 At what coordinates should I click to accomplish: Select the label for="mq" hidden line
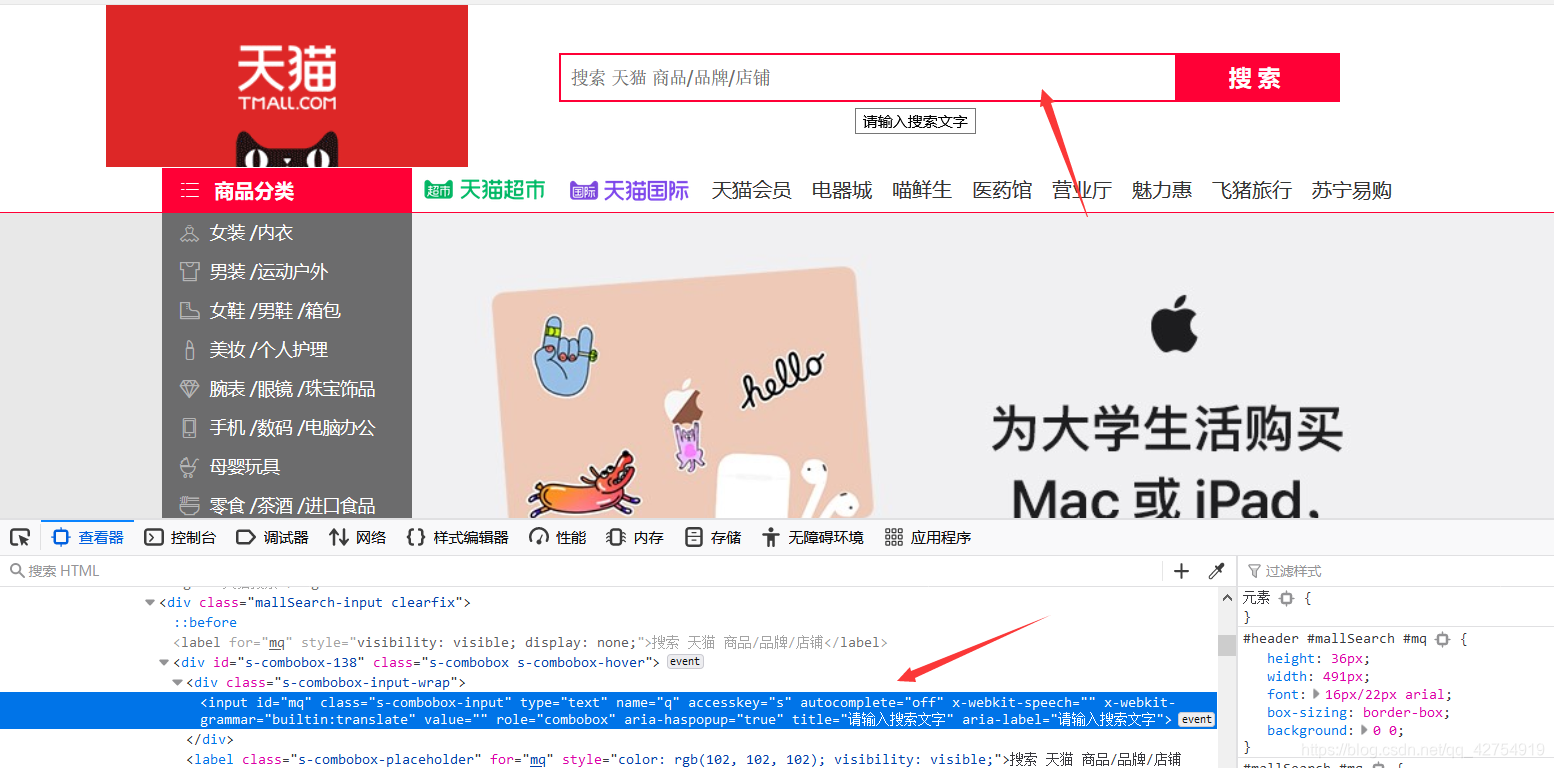tap(530, 642)
